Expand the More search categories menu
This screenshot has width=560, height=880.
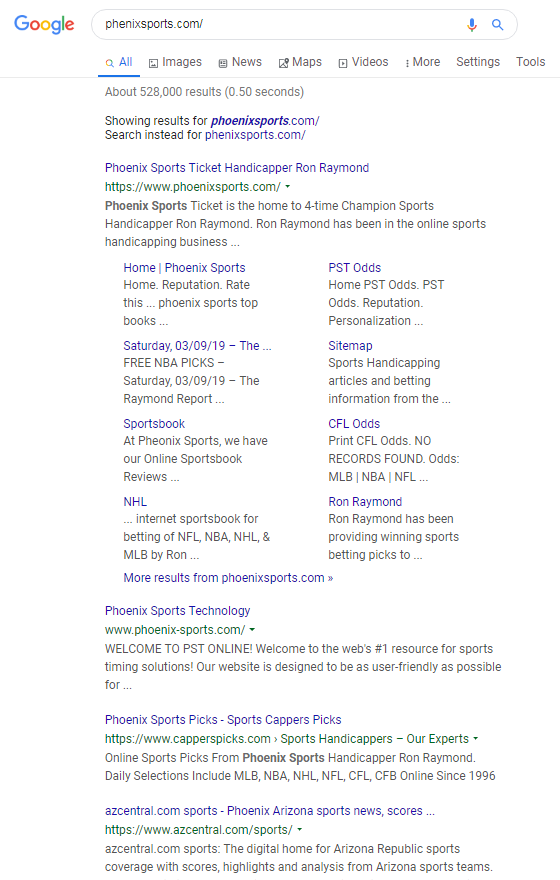[x=423, y=62]
